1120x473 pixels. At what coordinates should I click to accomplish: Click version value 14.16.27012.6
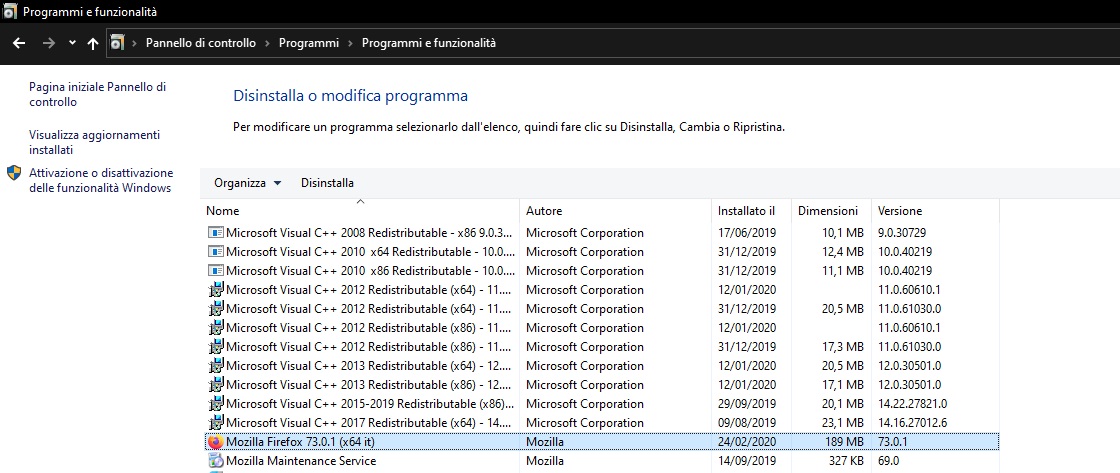[913, 423]
